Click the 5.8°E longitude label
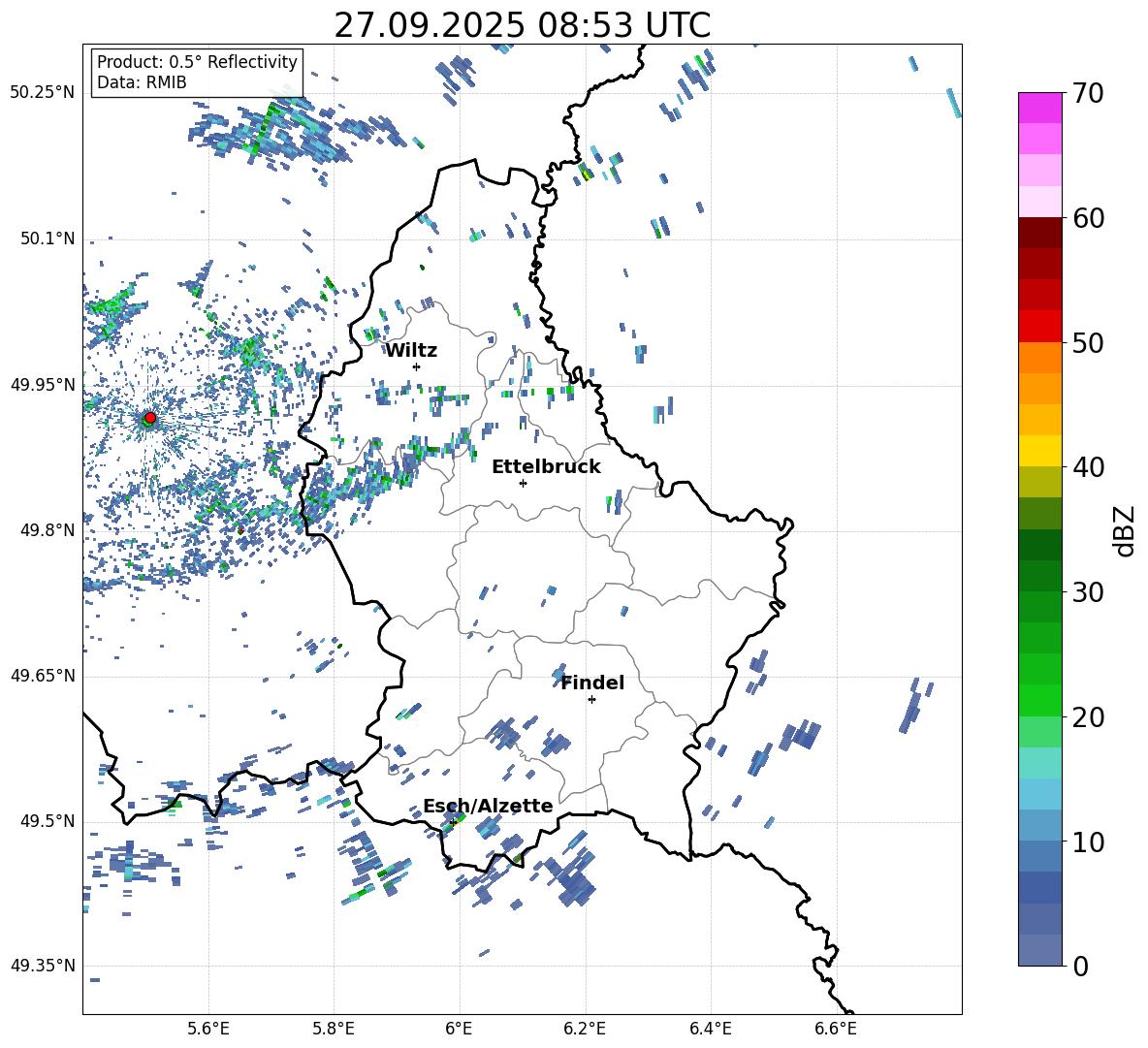 pos(334,1029)
